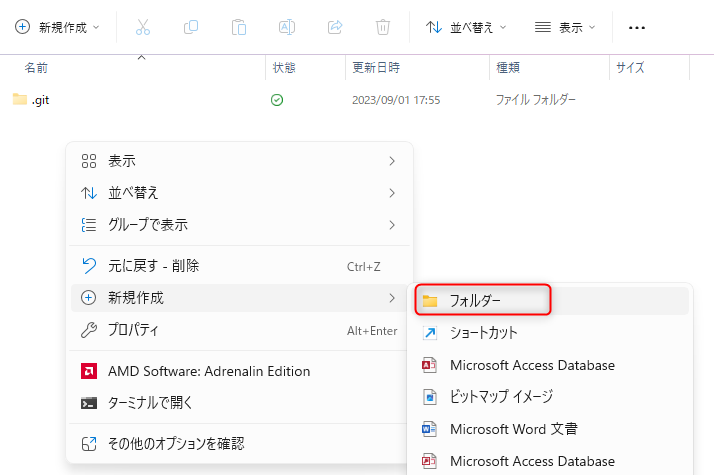
Task: Open the 並べ替え toolbar dropdown
Action: 465,27
